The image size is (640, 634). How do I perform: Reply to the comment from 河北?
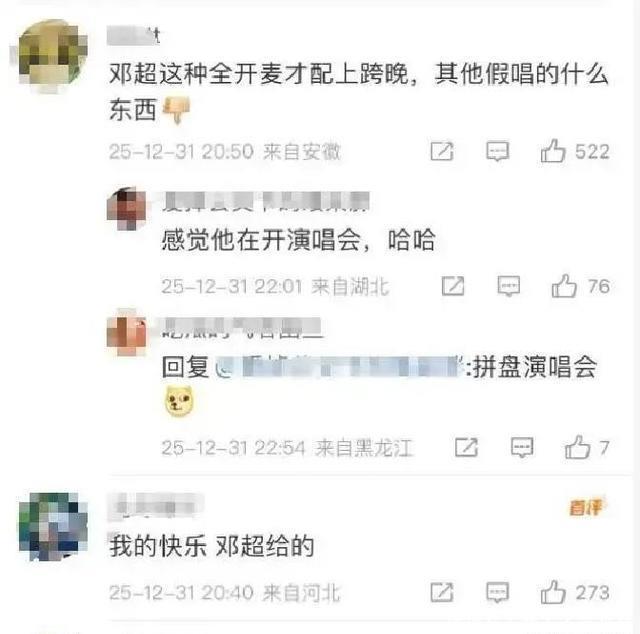click(498, 592)
